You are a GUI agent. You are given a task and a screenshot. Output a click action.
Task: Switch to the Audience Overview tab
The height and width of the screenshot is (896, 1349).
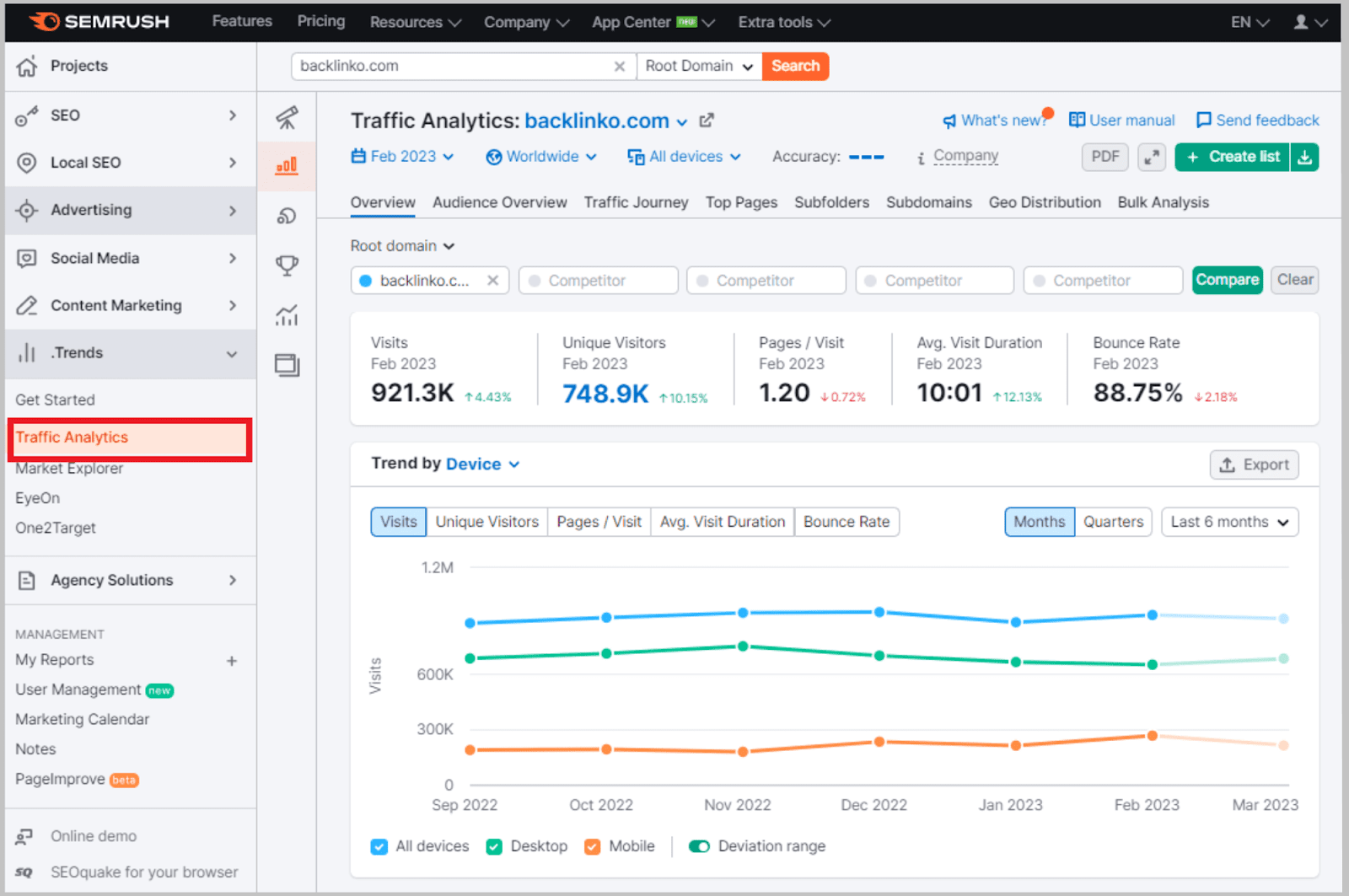click(x=500, y=202)
